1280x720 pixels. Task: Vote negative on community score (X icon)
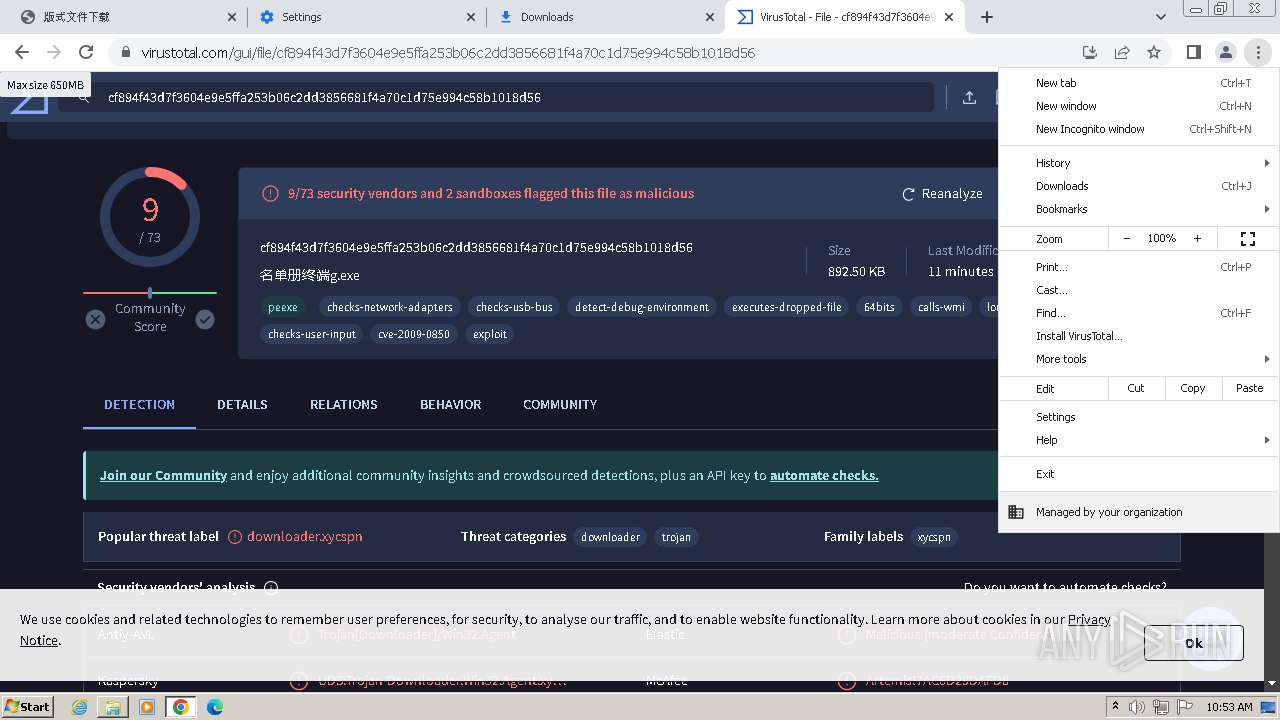coord(95,319)
